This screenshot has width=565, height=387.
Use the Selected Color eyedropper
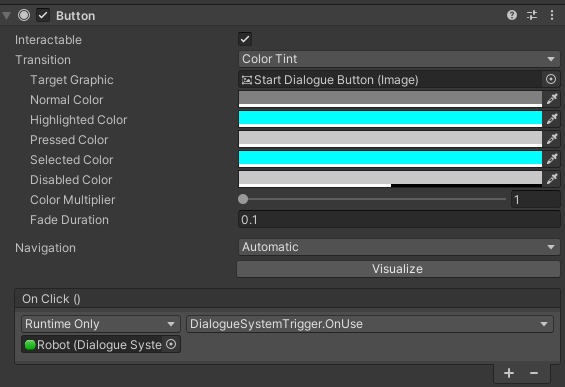coord(552,159)
